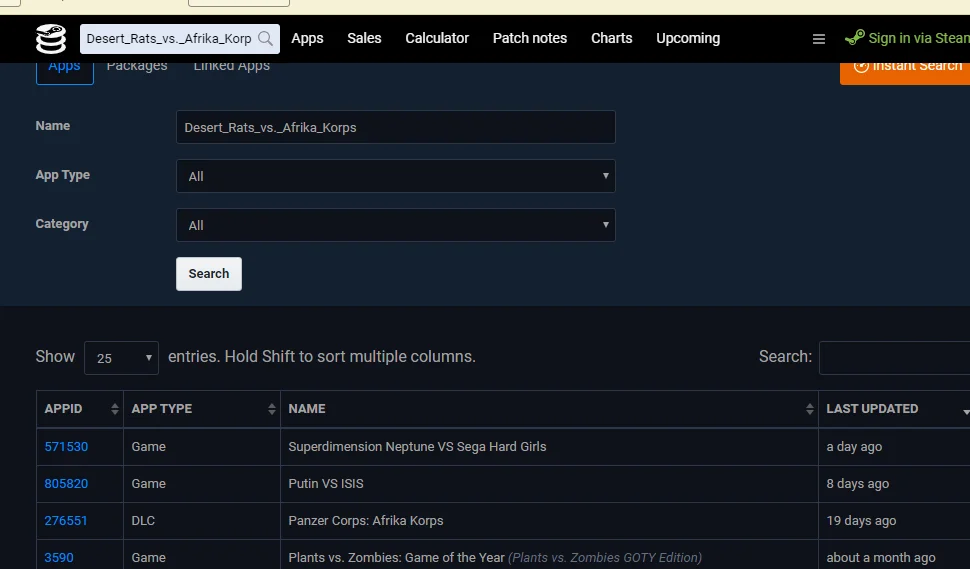Open the App Type dropdown
The image size is (970, 569).
(x=396, y=176)
